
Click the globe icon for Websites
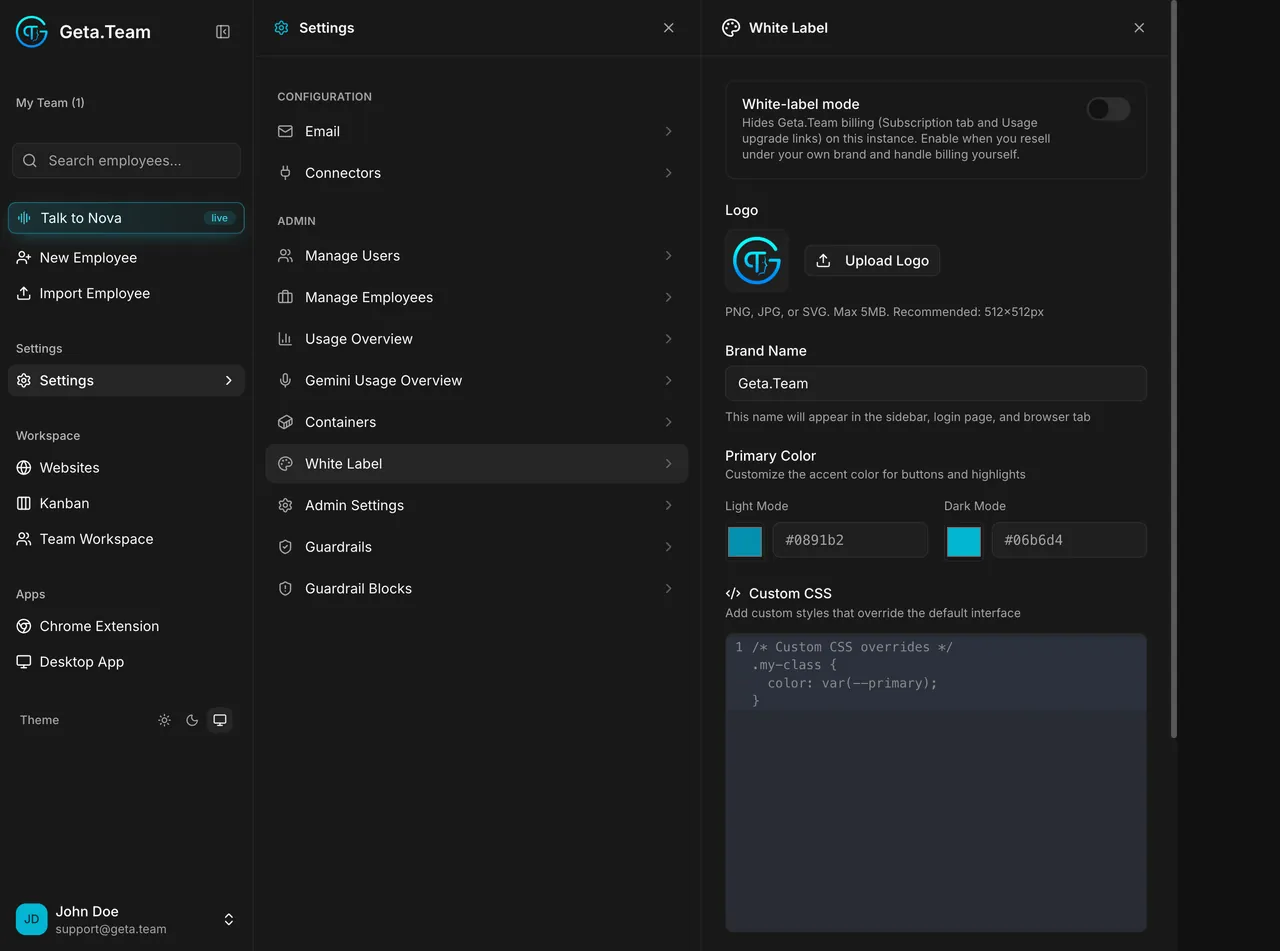coord(24,468)
